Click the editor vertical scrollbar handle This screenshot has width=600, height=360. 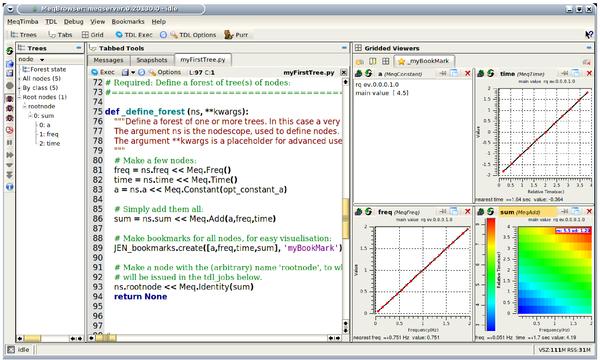pos(346,218)
